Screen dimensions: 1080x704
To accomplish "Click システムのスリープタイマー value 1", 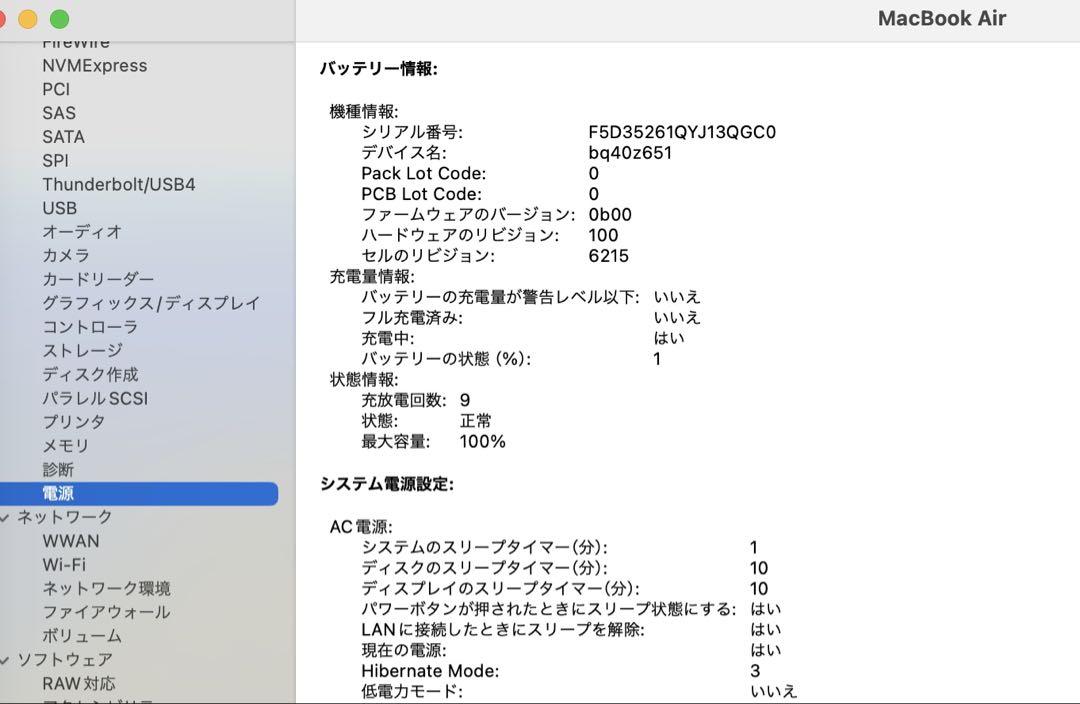I will tap(754, 548).
